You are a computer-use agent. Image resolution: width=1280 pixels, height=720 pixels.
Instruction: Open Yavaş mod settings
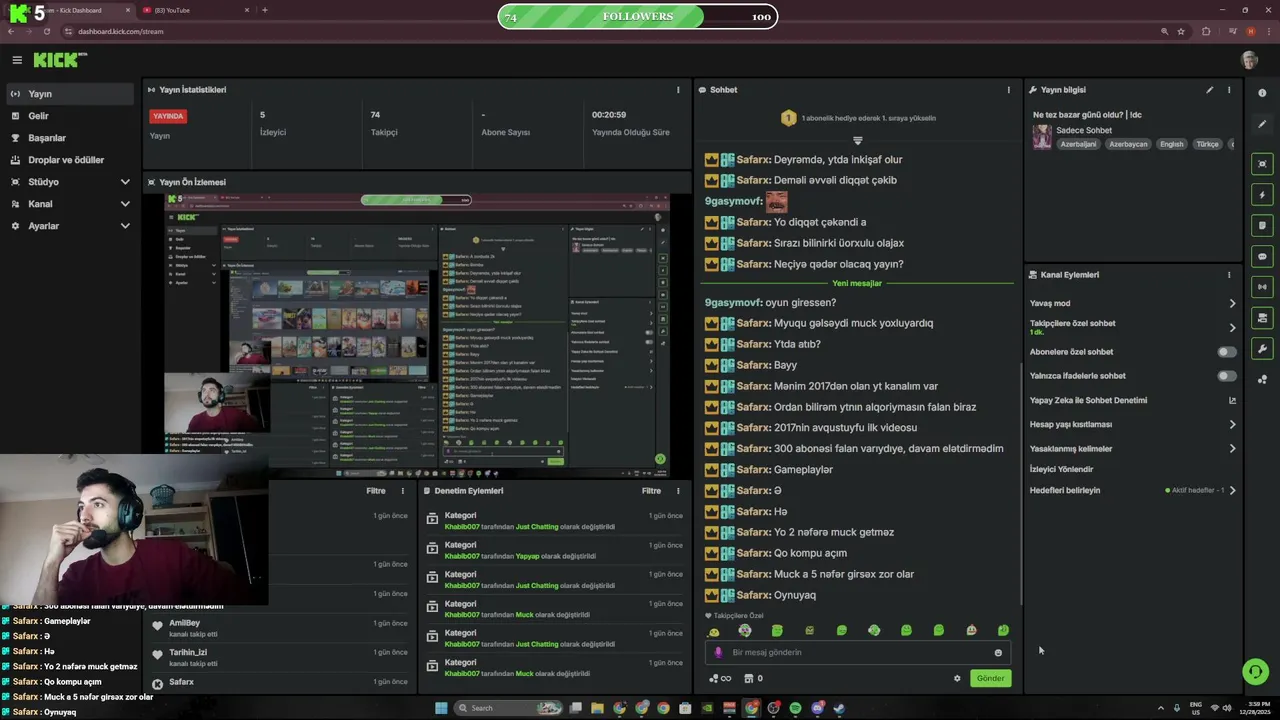click(1133, 303)
